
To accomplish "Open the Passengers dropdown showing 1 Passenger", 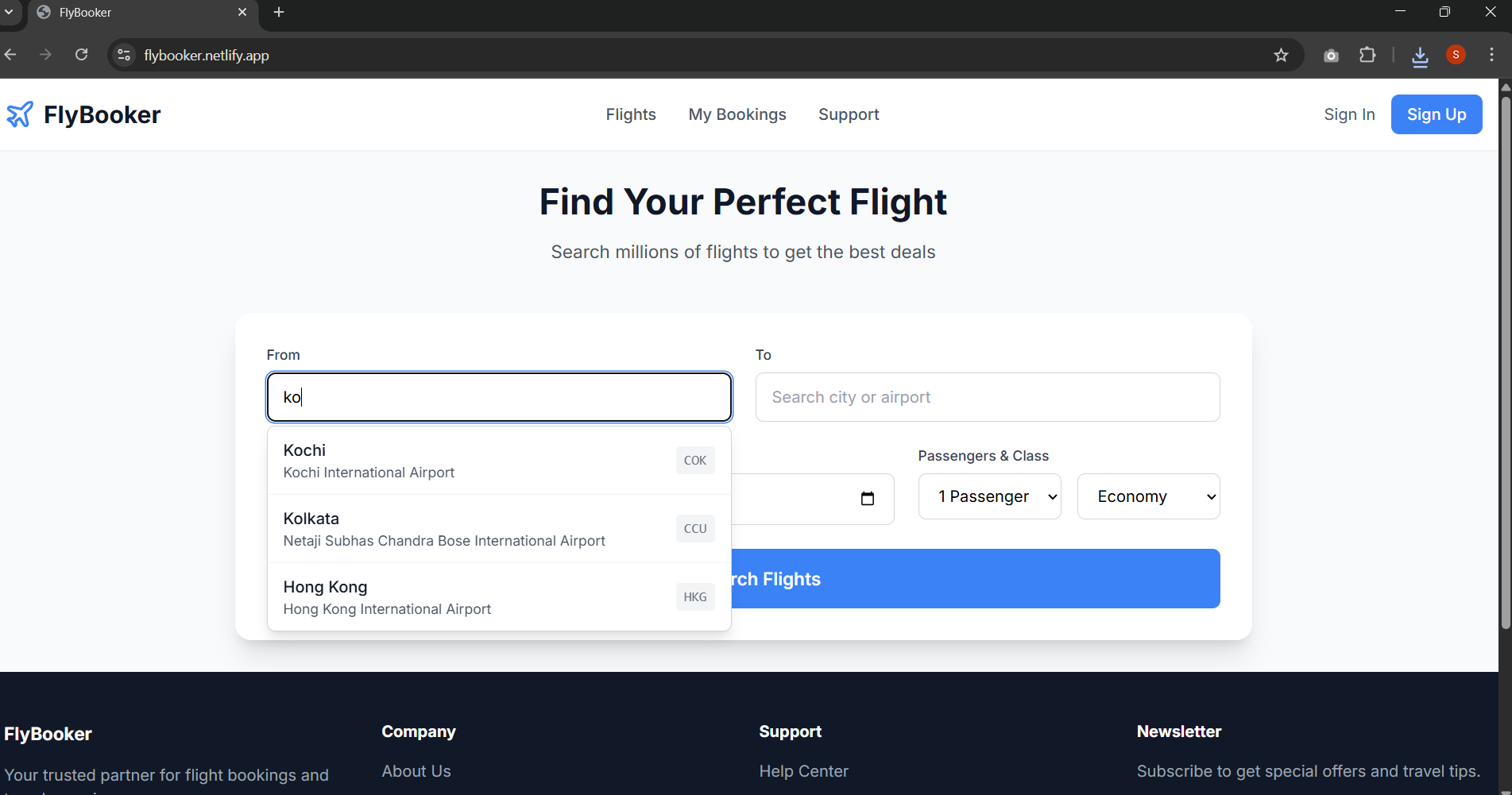I will click(x=989, y=496).
